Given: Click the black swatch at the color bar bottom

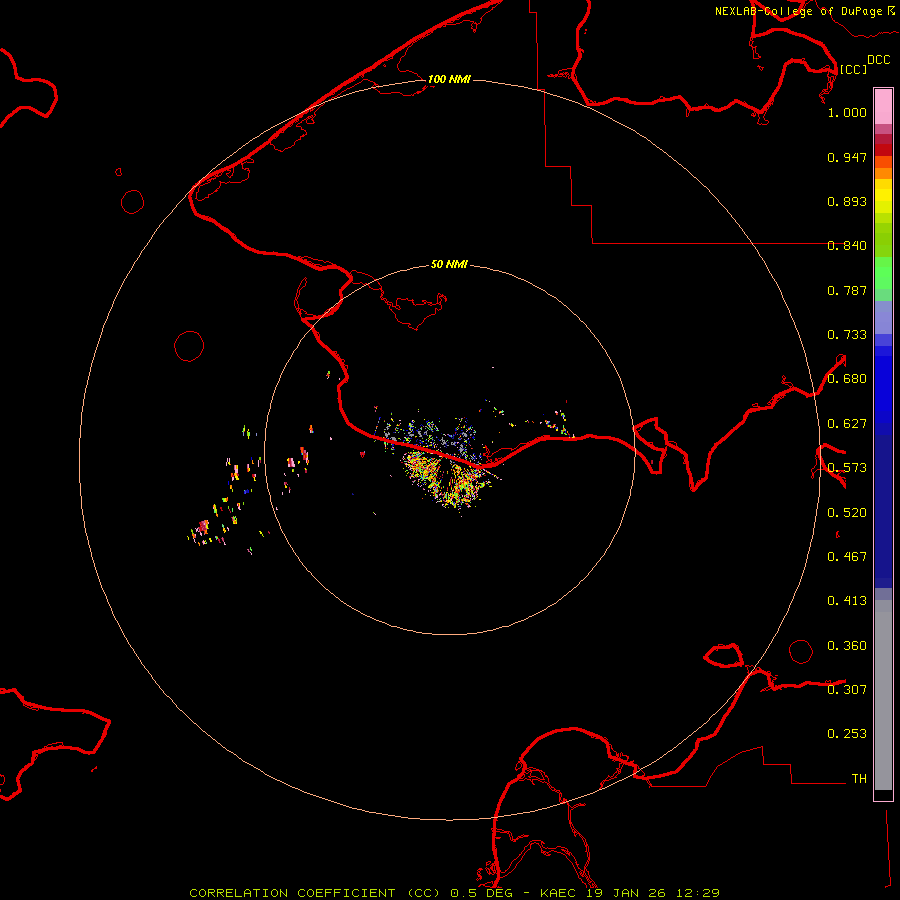Looking at the screenshot, I should pyautogui.click(x=883, y=795).
